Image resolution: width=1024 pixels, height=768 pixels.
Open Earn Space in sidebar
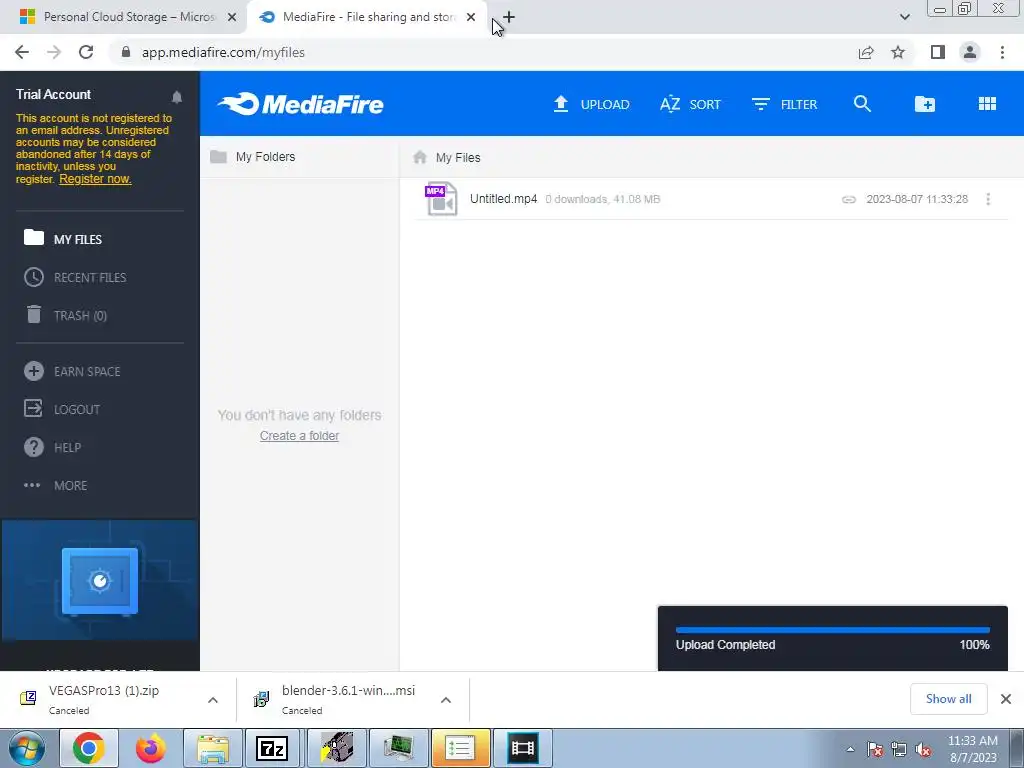coord(72,372)
